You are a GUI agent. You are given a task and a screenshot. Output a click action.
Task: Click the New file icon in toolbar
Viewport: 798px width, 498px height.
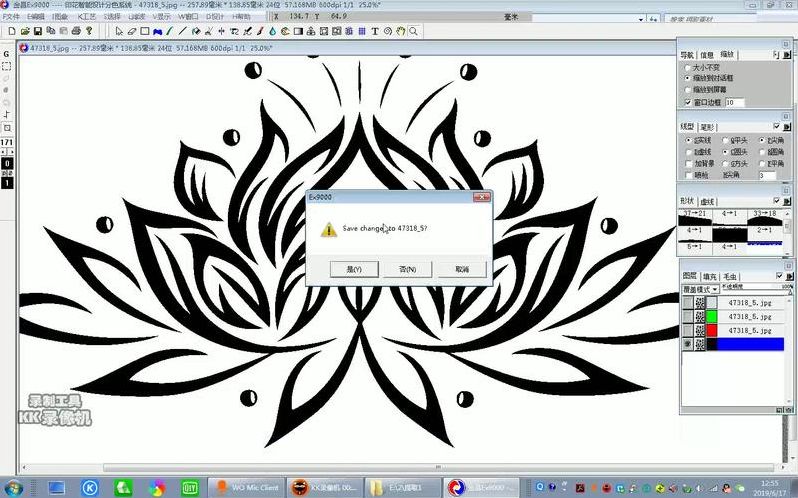point(8,31)
